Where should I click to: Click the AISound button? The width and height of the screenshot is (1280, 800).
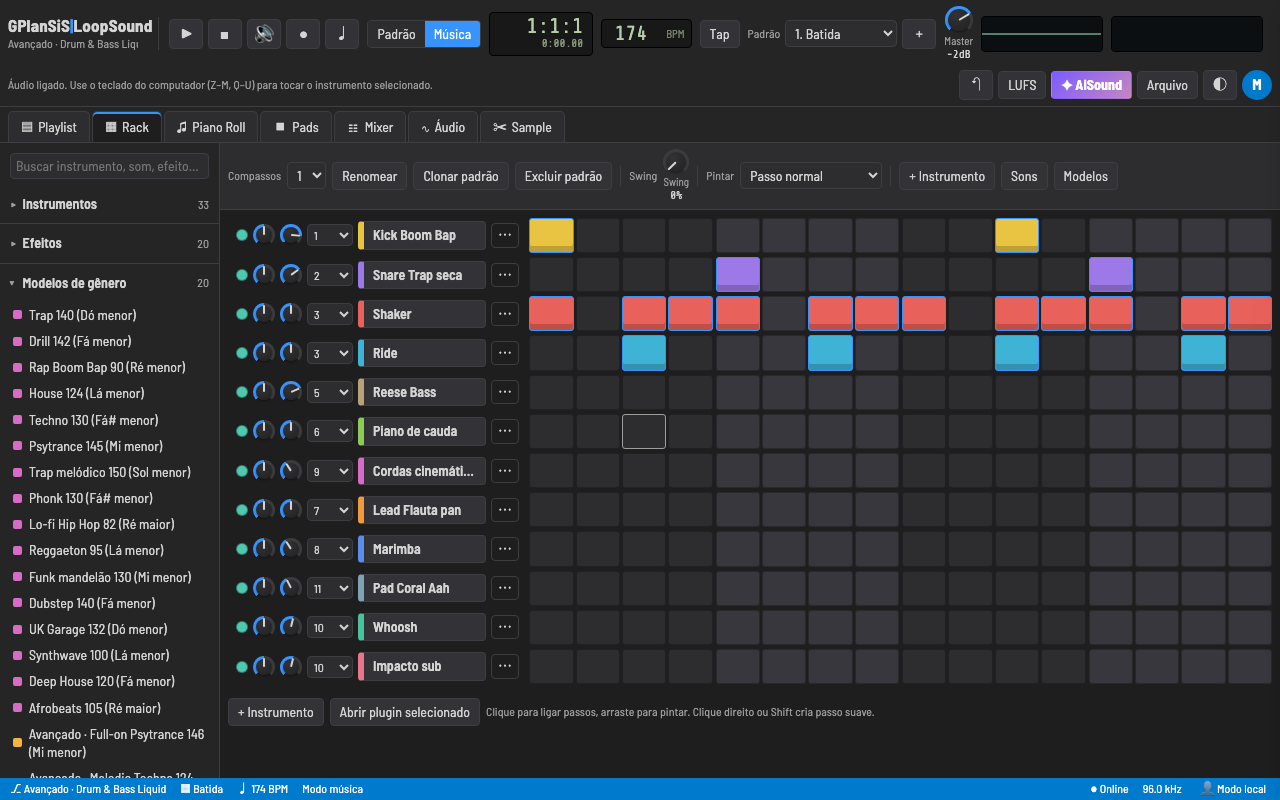point(1091,85)
